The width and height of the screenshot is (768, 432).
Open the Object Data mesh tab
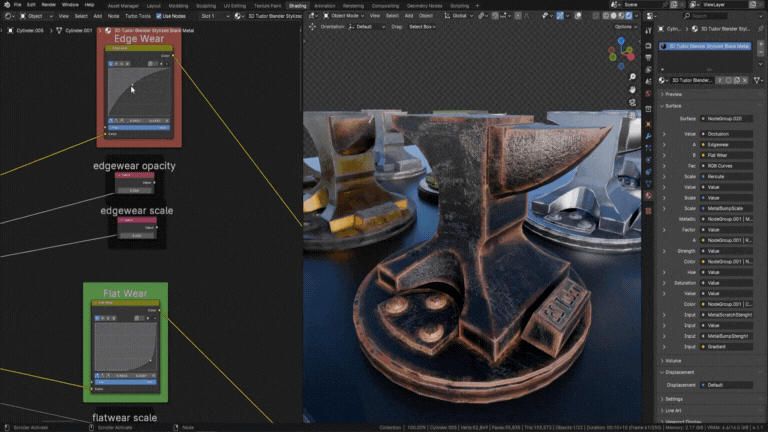tap(648, 184)
